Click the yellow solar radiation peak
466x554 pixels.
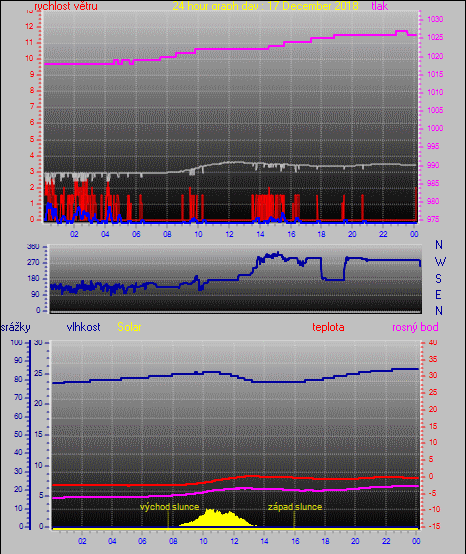[211, 511]
